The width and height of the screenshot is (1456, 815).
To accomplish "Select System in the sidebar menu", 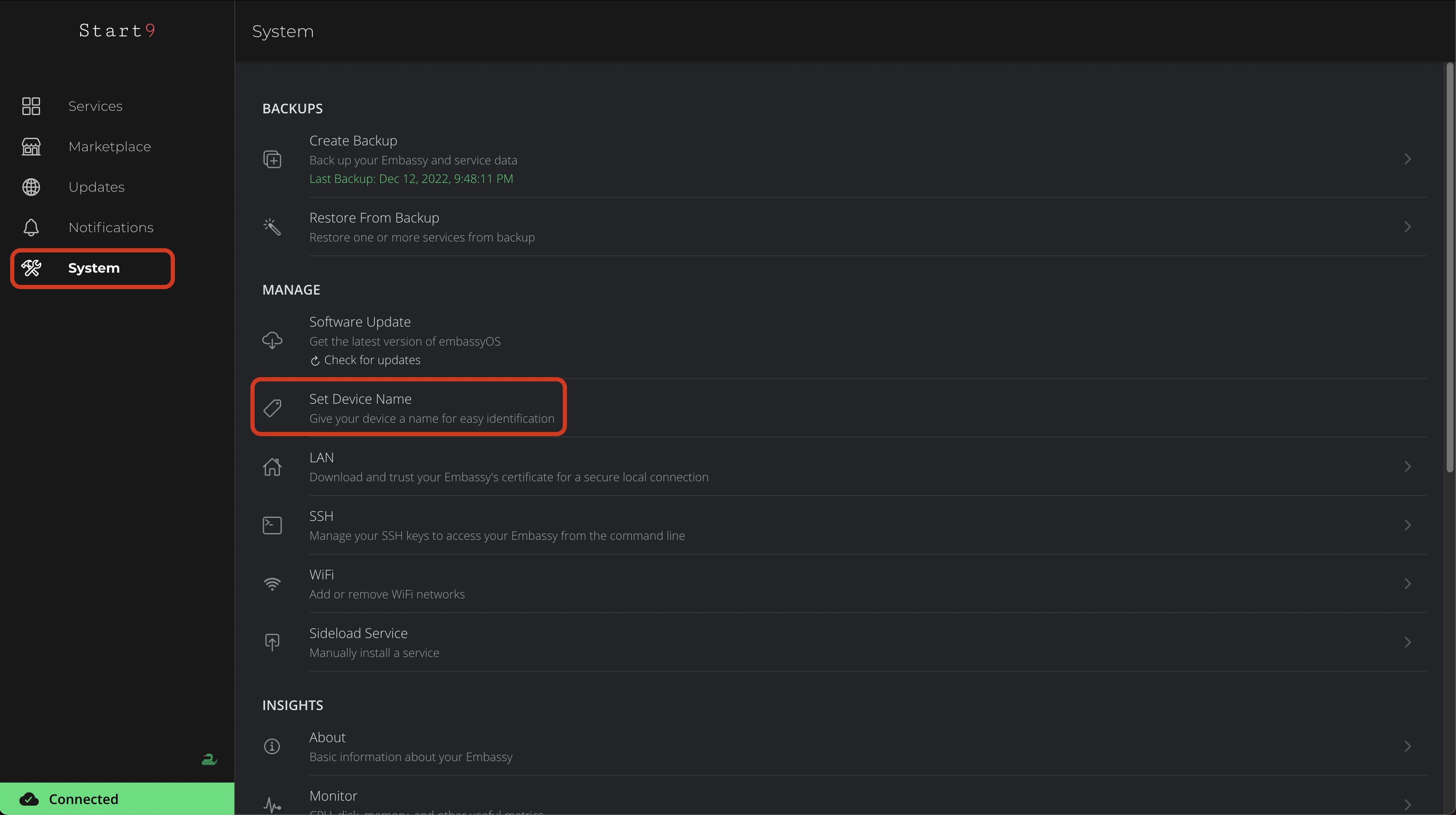I will 93,268.
